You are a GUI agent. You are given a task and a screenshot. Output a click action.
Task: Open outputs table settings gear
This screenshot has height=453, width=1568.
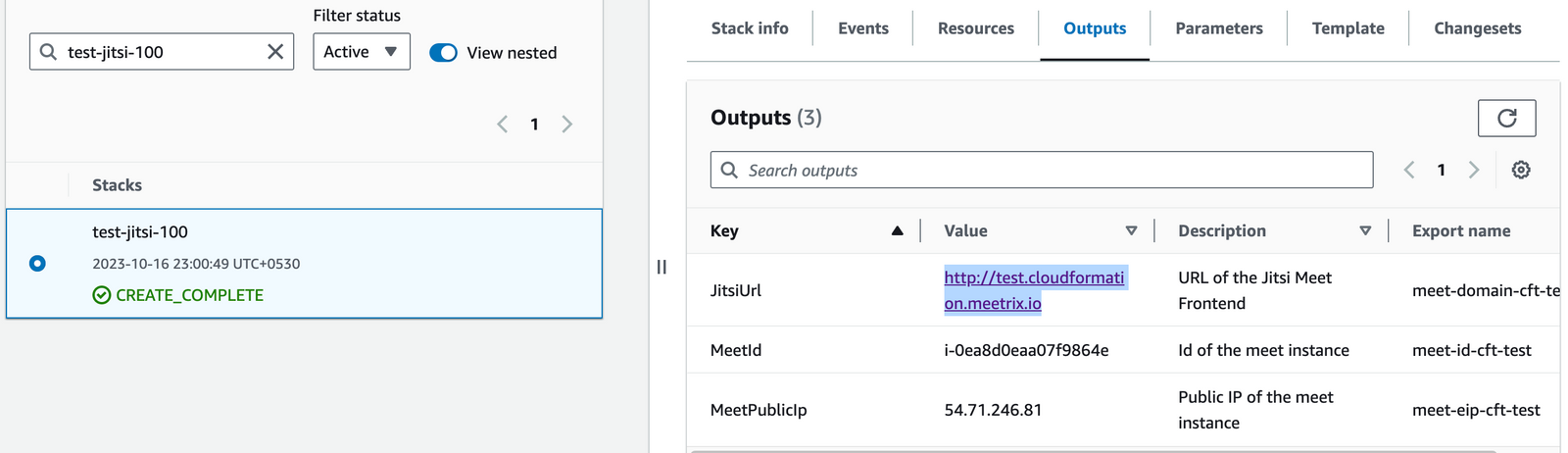(1521, 170)
